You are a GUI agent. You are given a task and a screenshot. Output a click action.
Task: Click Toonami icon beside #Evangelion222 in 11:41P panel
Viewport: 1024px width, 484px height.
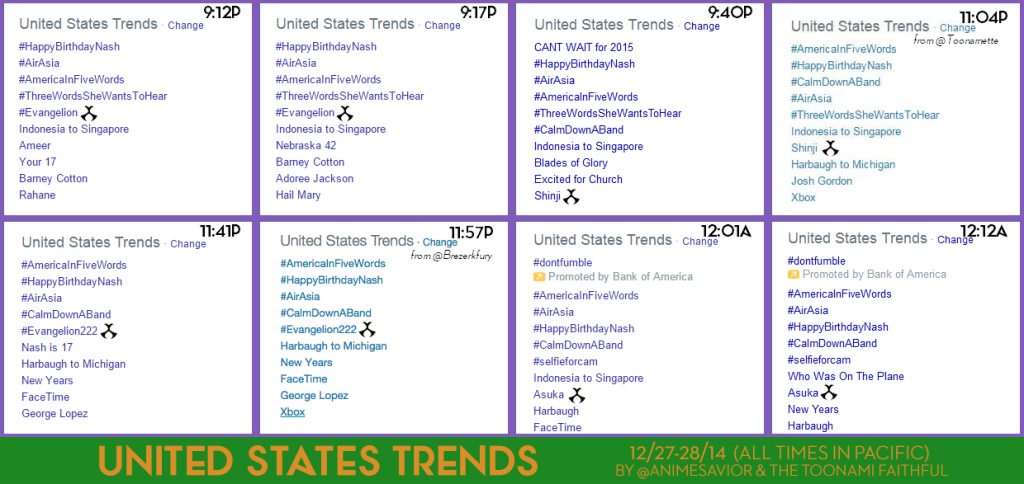[108, 331]
